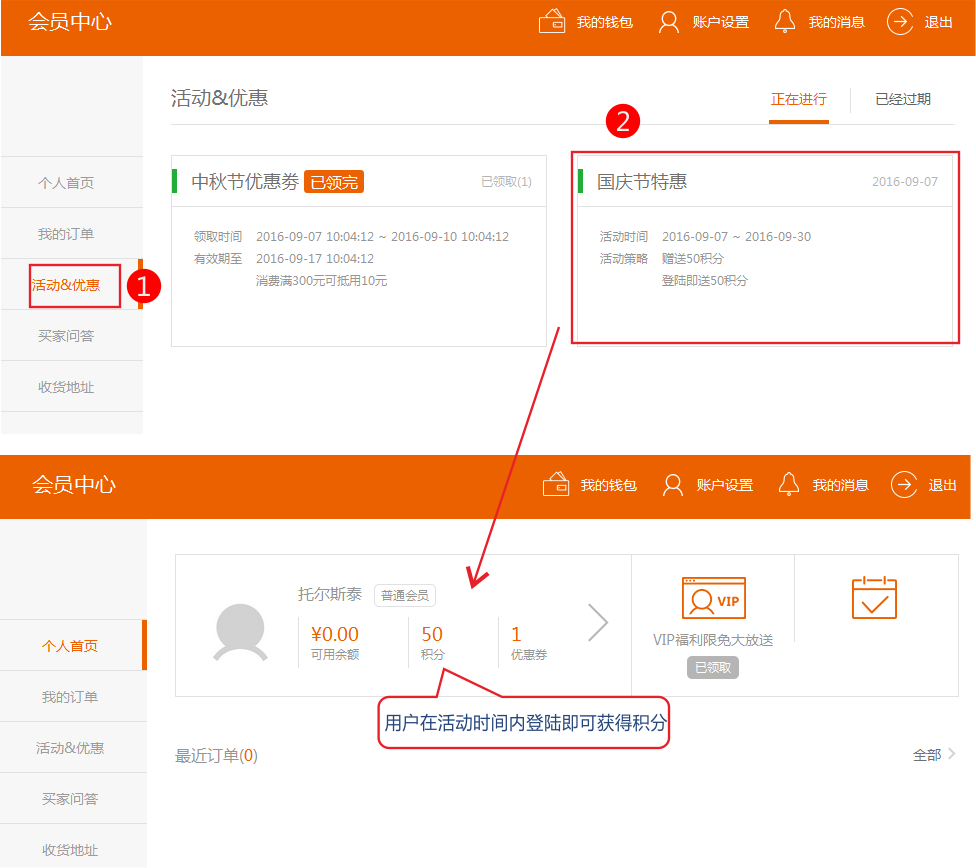Click account settings person icon in upper header
976x868 pixels.
(x=669, y=22)
